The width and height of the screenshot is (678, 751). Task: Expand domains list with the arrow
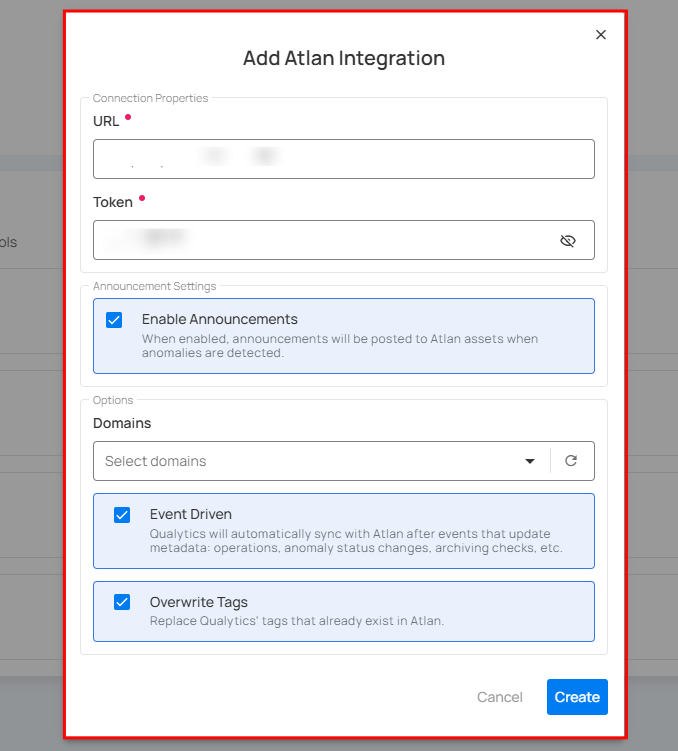click(x=530, y=461)
